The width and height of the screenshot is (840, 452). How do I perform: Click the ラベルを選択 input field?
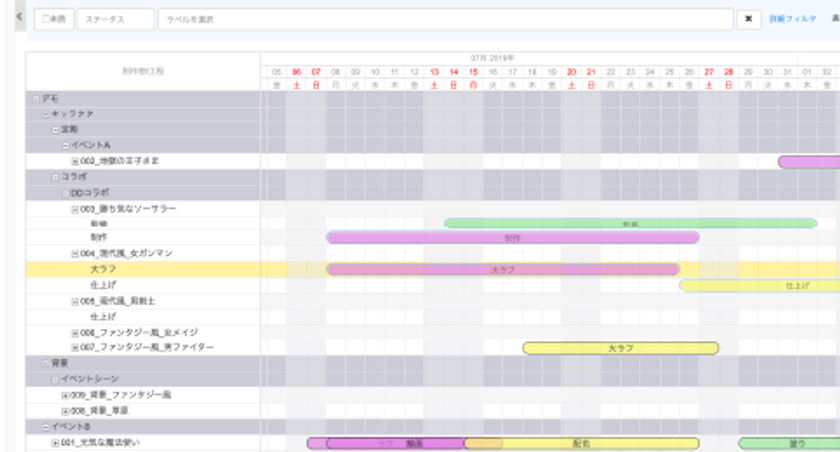[x=445, y=19]
